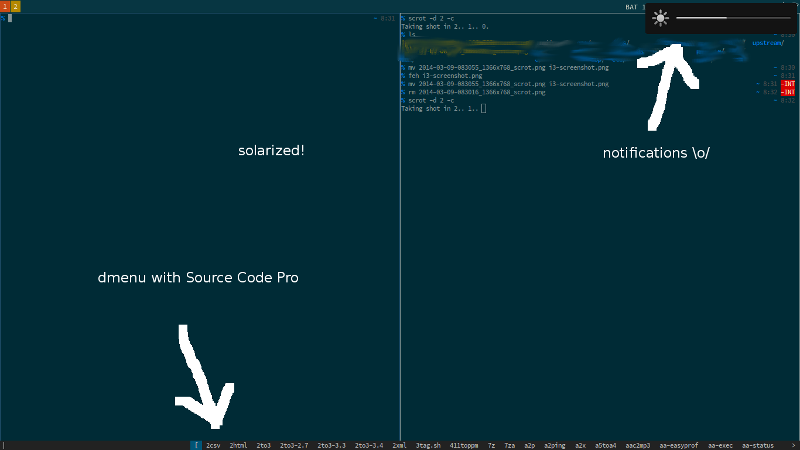
Task: Pick a2ping from the dmenu list
Action: click(555, 446)
